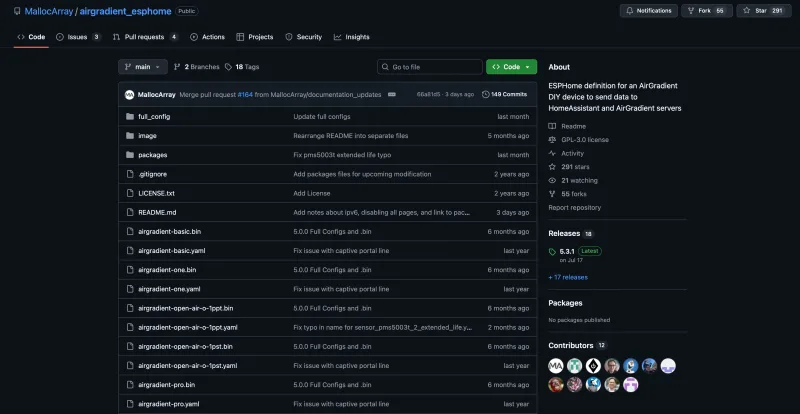Viewport: 800px width, 414px height.
Task: Switch to the Actions tab
Action: click(207, 37)
